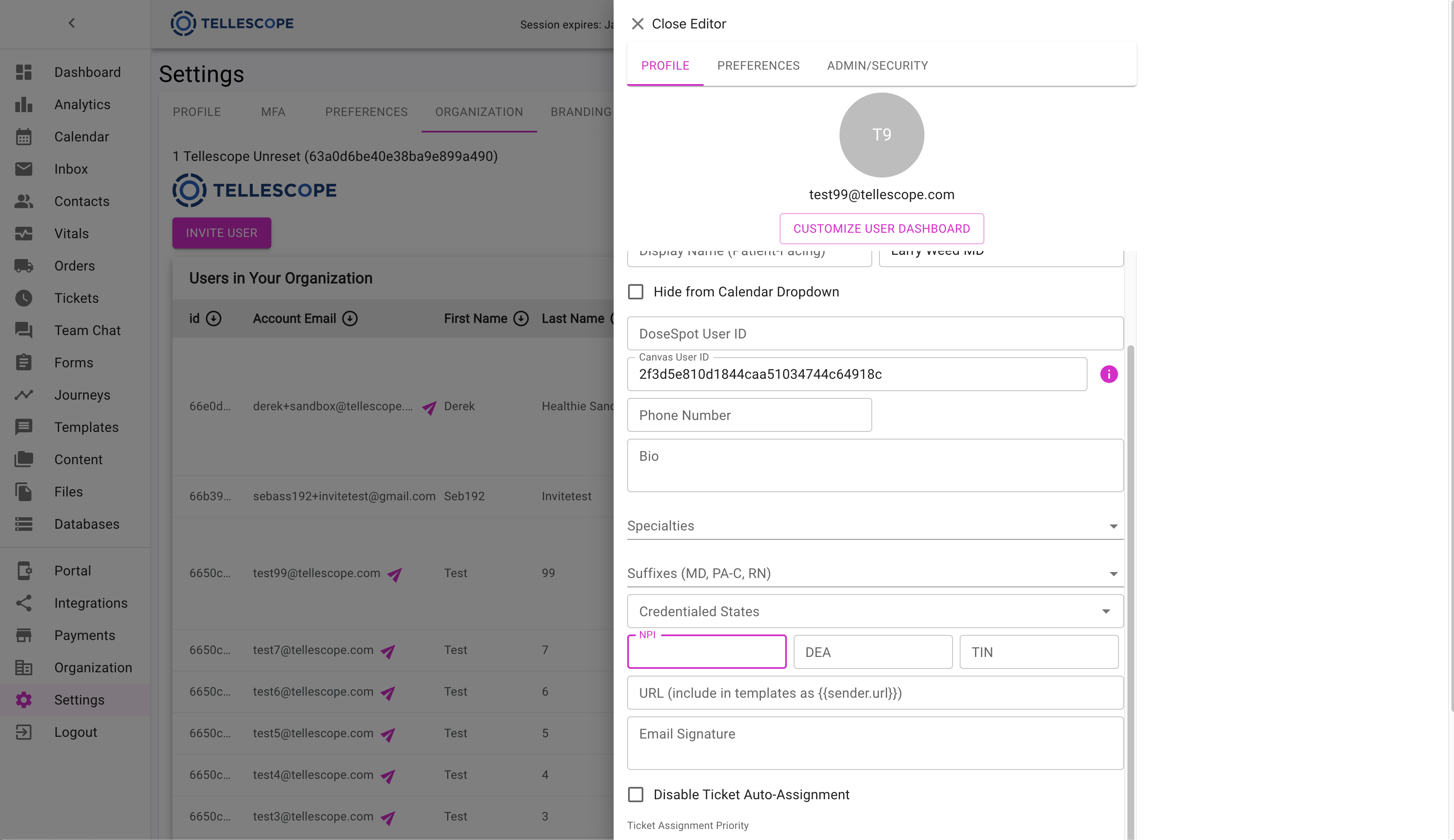Screen dimensions: 1454x840
Task: Focus the Phone Number field
Action: 749,415
